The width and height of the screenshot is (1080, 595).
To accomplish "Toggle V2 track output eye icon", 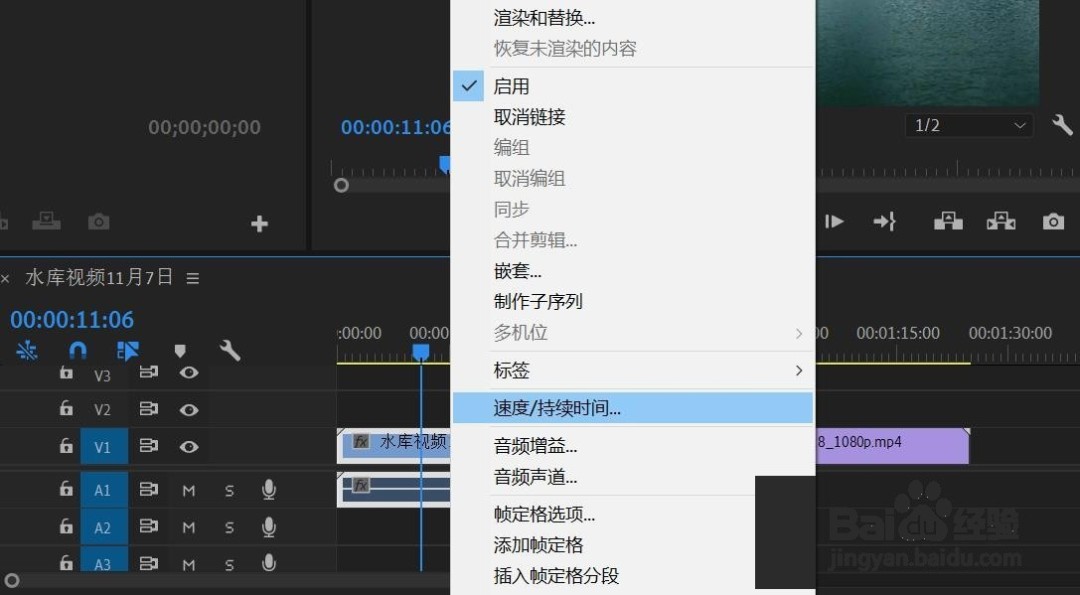I will pos(189,410).
